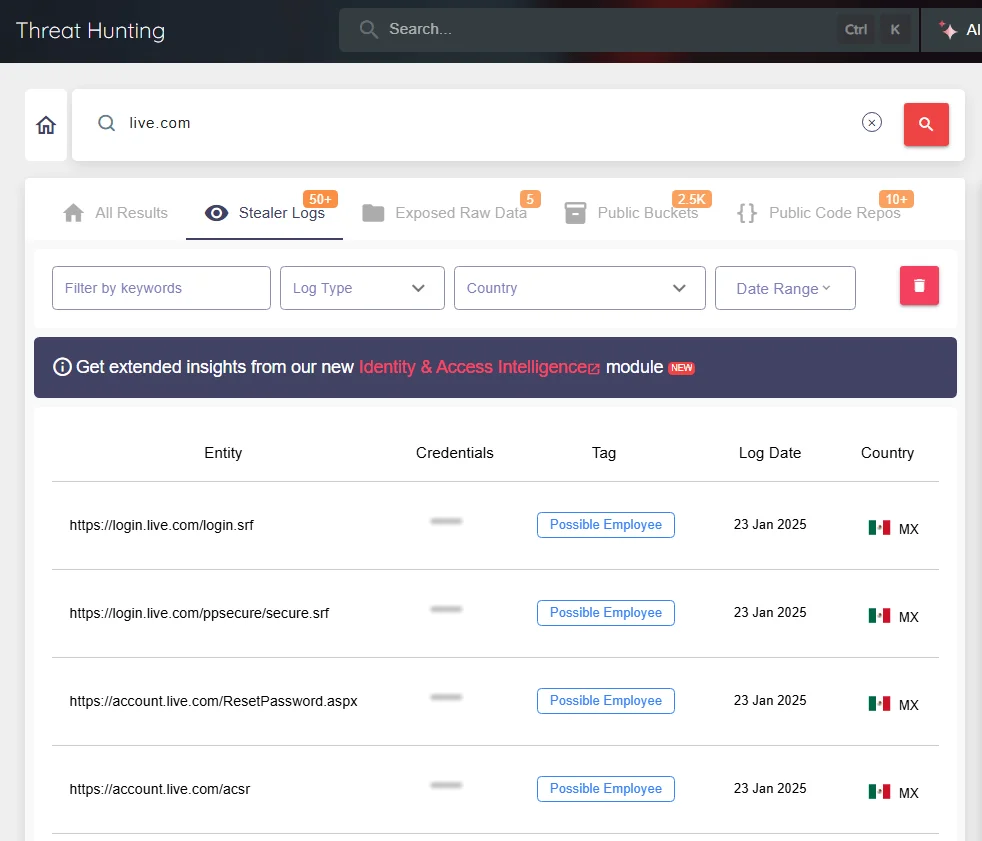This screenshot has width=982, height=841.
Task: Open the login.live.com/ppsecure/secure.srf entity
Action: (x=199, y=613)
